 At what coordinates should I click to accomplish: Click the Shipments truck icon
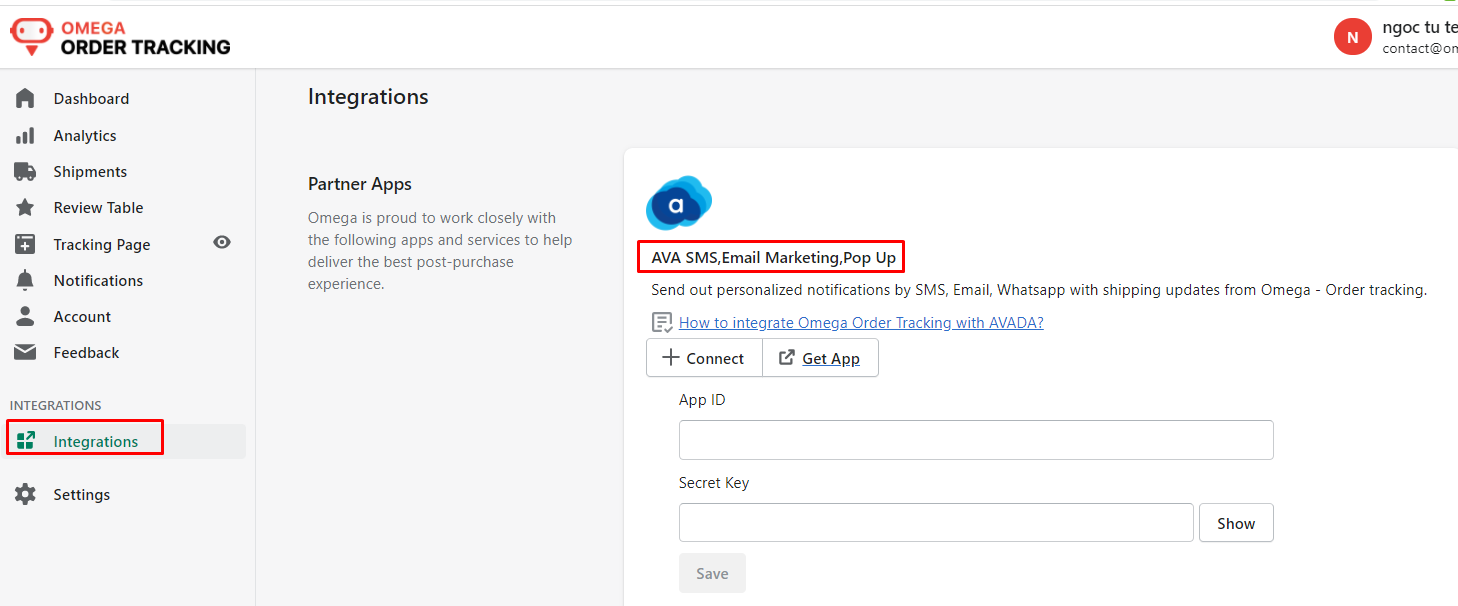coord(25,171)
